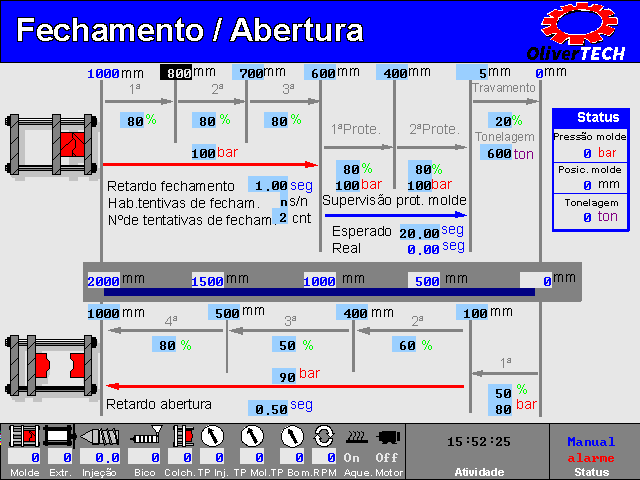Screen dimensions: 640x480
Task: Select the highlighted 800 mm position field
Action: (177, 73)
